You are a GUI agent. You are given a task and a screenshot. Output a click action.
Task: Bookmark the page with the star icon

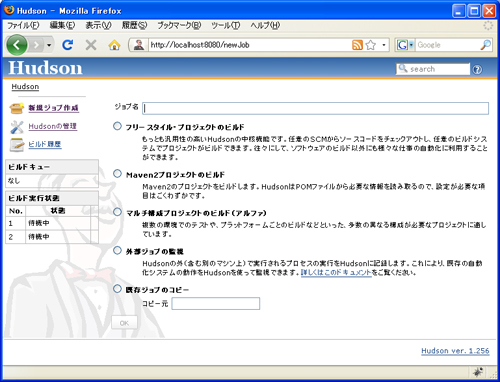(371, 45)
